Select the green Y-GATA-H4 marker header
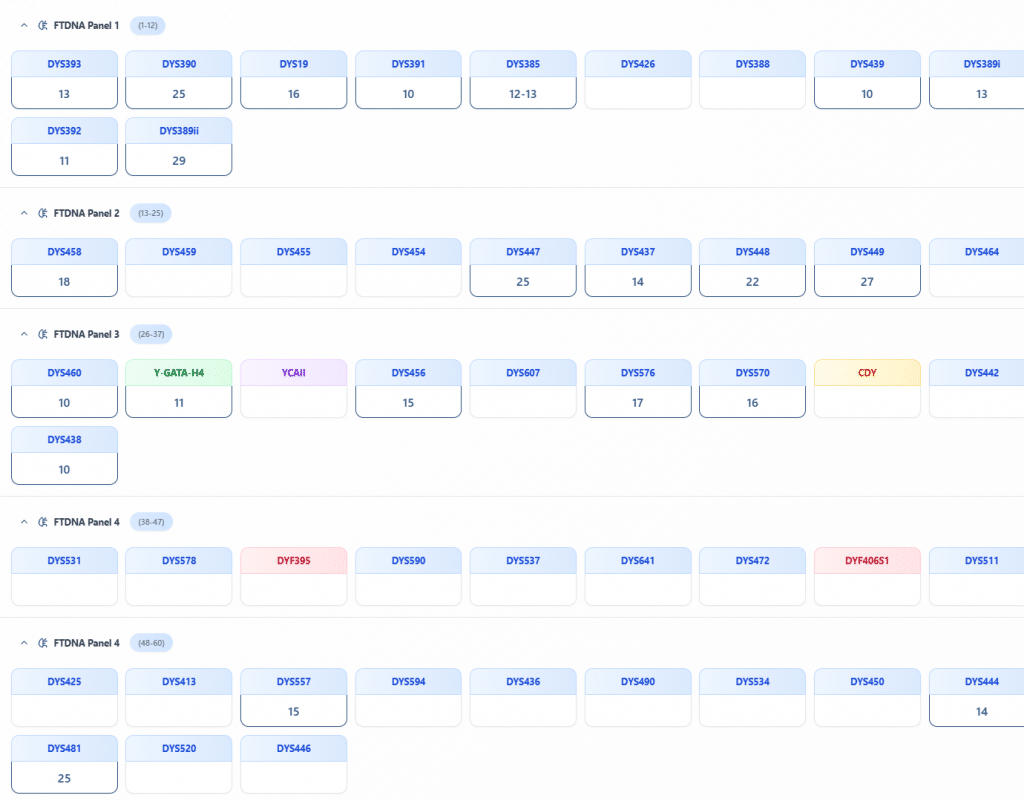1024x801 pixels. 179,373
